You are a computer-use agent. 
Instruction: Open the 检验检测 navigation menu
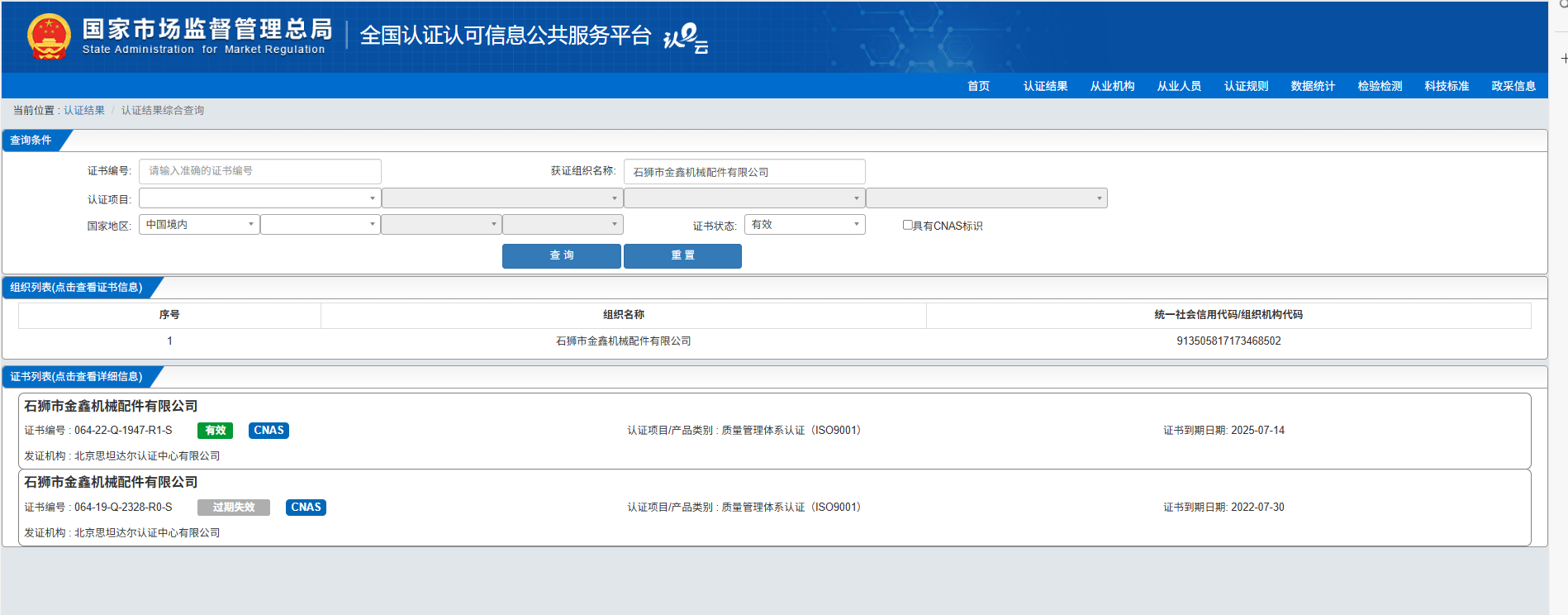(x=1380, y=86)
